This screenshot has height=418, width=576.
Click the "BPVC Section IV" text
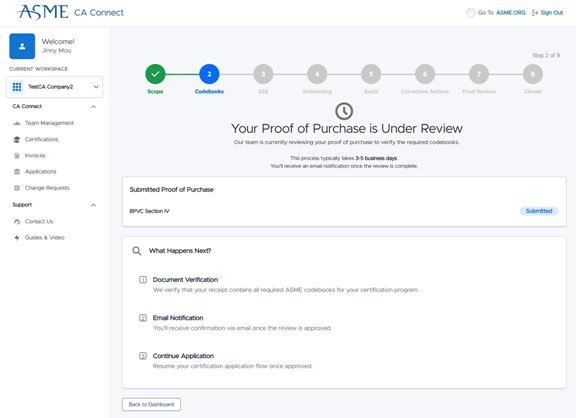pos(149,211)
